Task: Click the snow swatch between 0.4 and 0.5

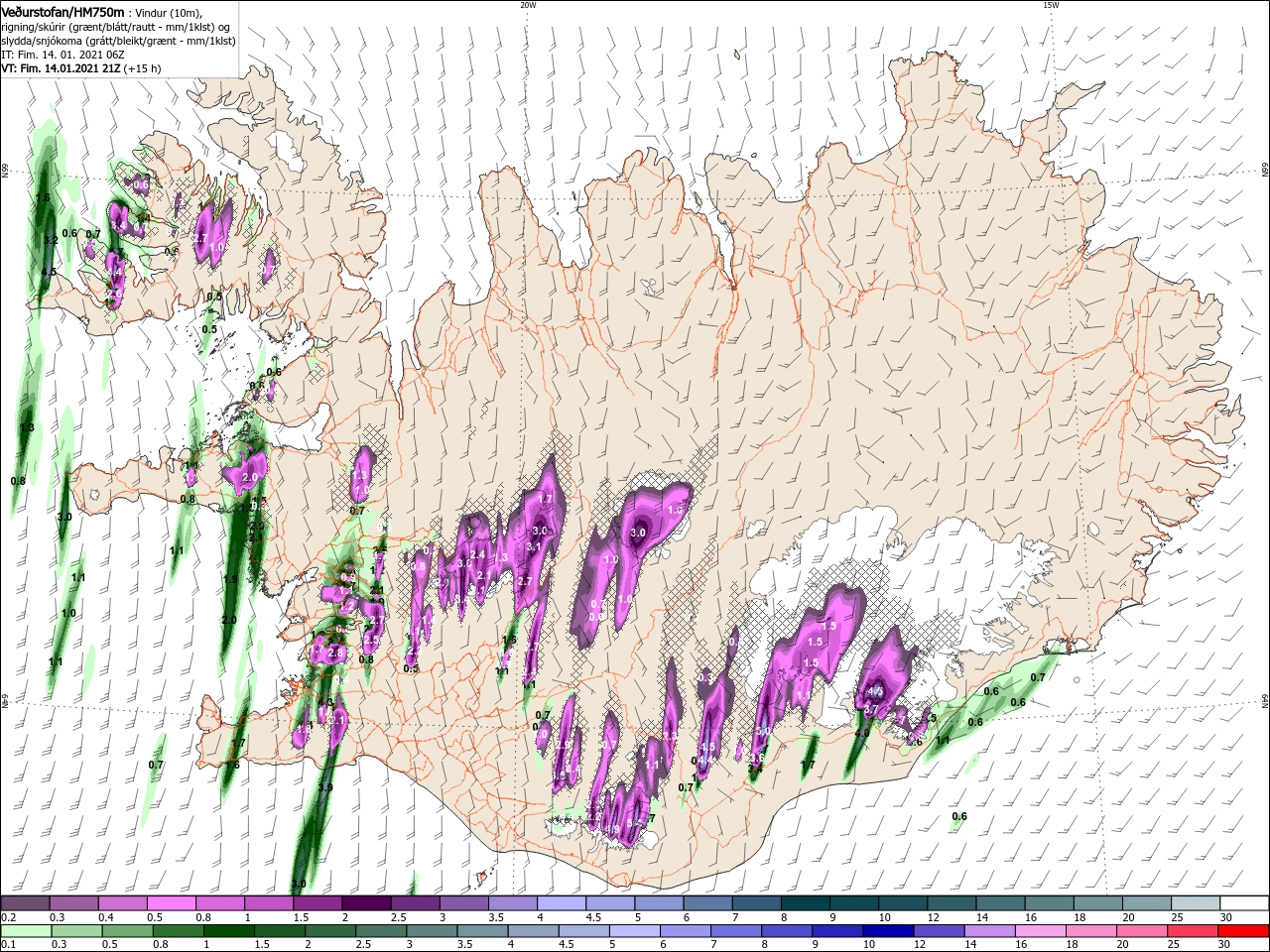Action: click(122, 903)
